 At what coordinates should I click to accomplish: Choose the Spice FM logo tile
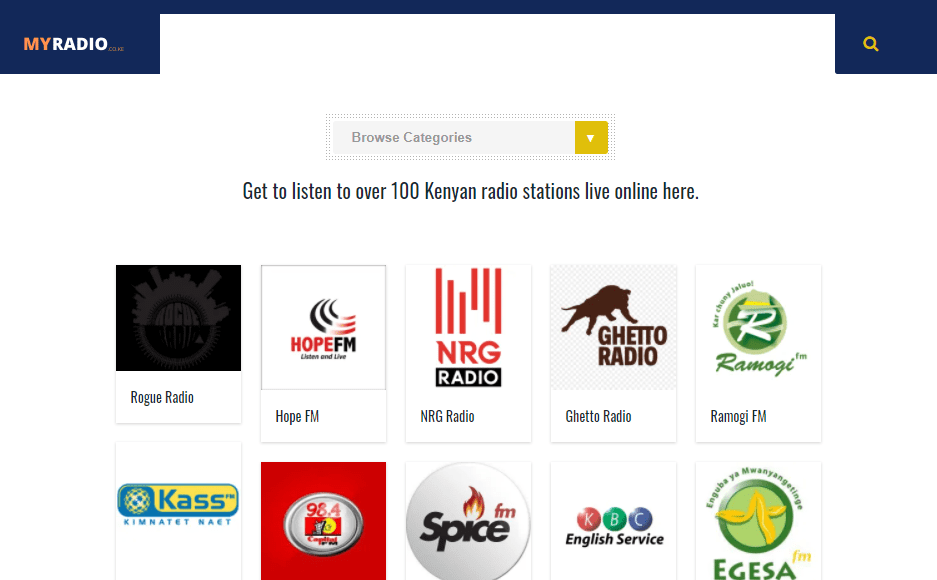[468, 521]
